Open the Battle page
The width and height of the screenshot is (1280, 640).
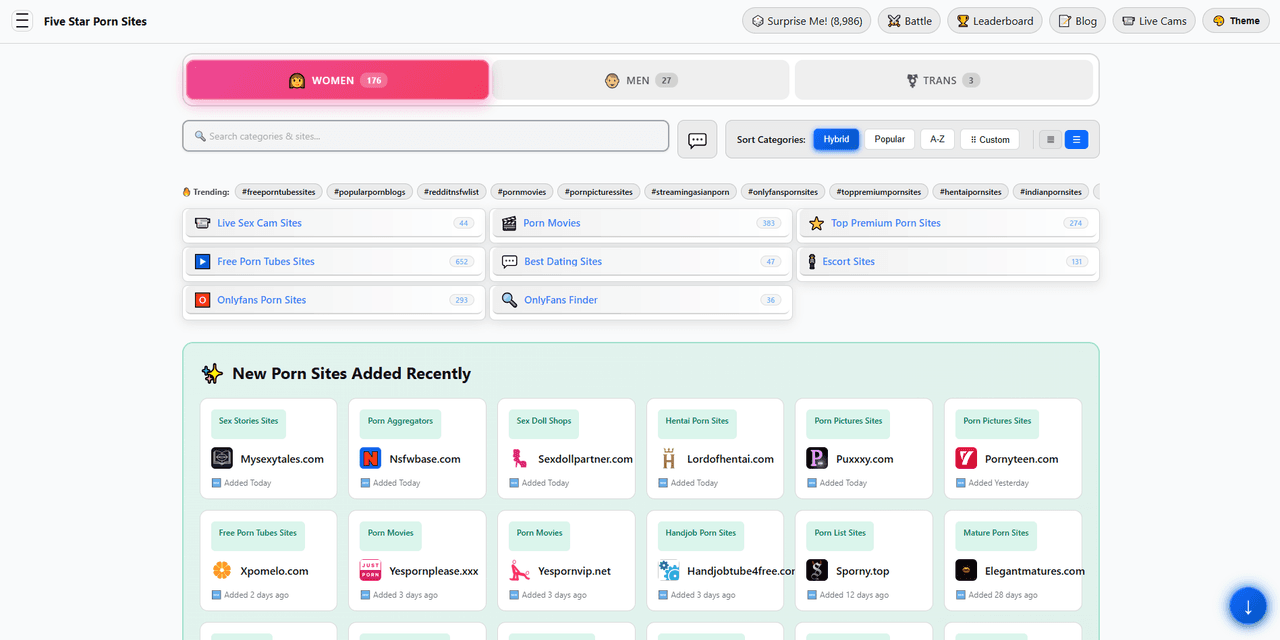point(909,21)
